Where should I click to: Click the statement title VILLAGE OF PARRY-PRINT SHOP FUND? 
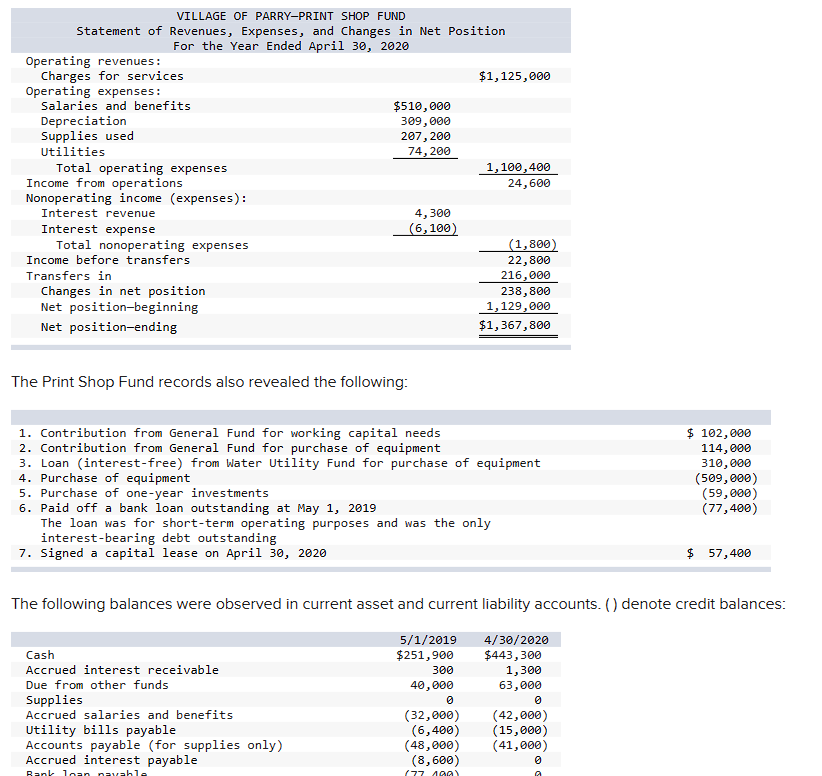(289, 15)
